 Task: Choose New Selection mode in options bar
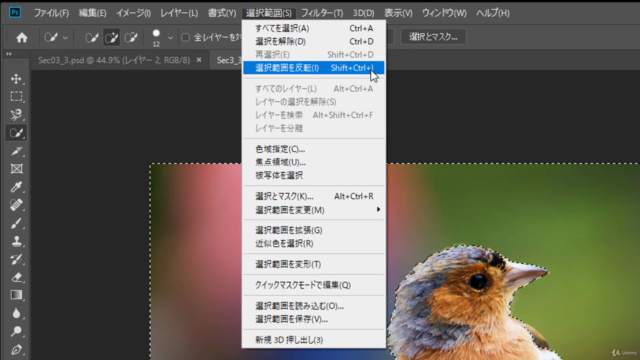(92, 38)
